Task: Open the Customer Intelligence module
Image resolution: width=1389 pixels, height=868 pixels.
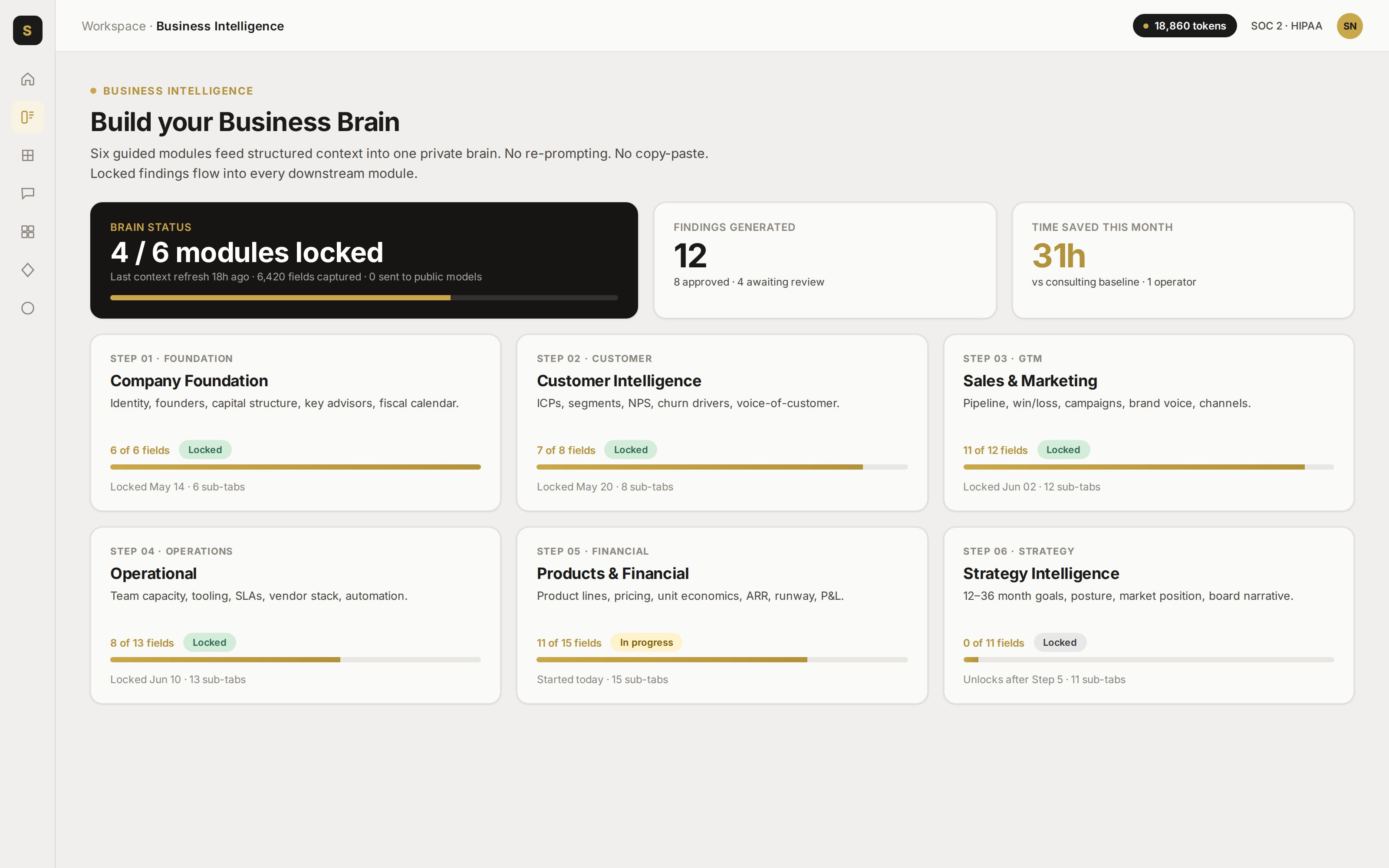Action: (x=722, y=423)
